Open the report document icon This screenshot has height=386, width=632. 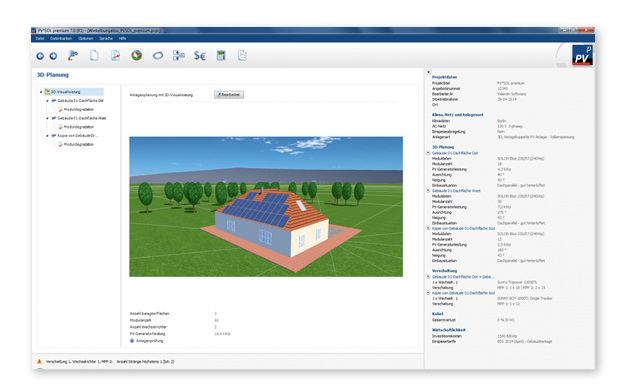242,55
